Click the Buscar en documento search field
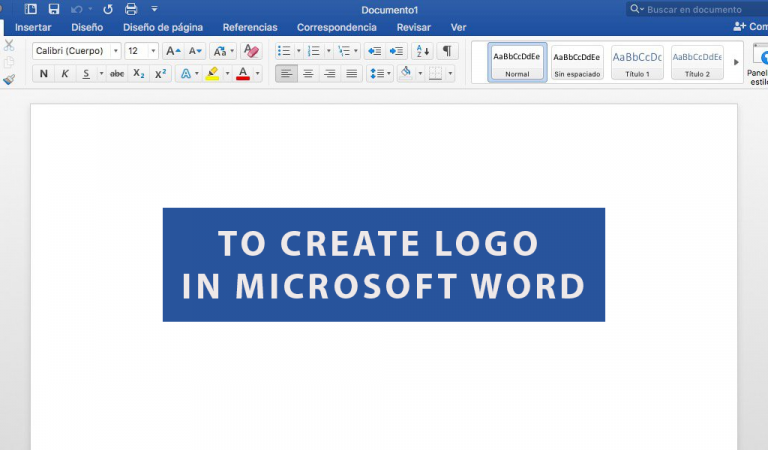Screen dimensions: 768x450 pos(696,9)
